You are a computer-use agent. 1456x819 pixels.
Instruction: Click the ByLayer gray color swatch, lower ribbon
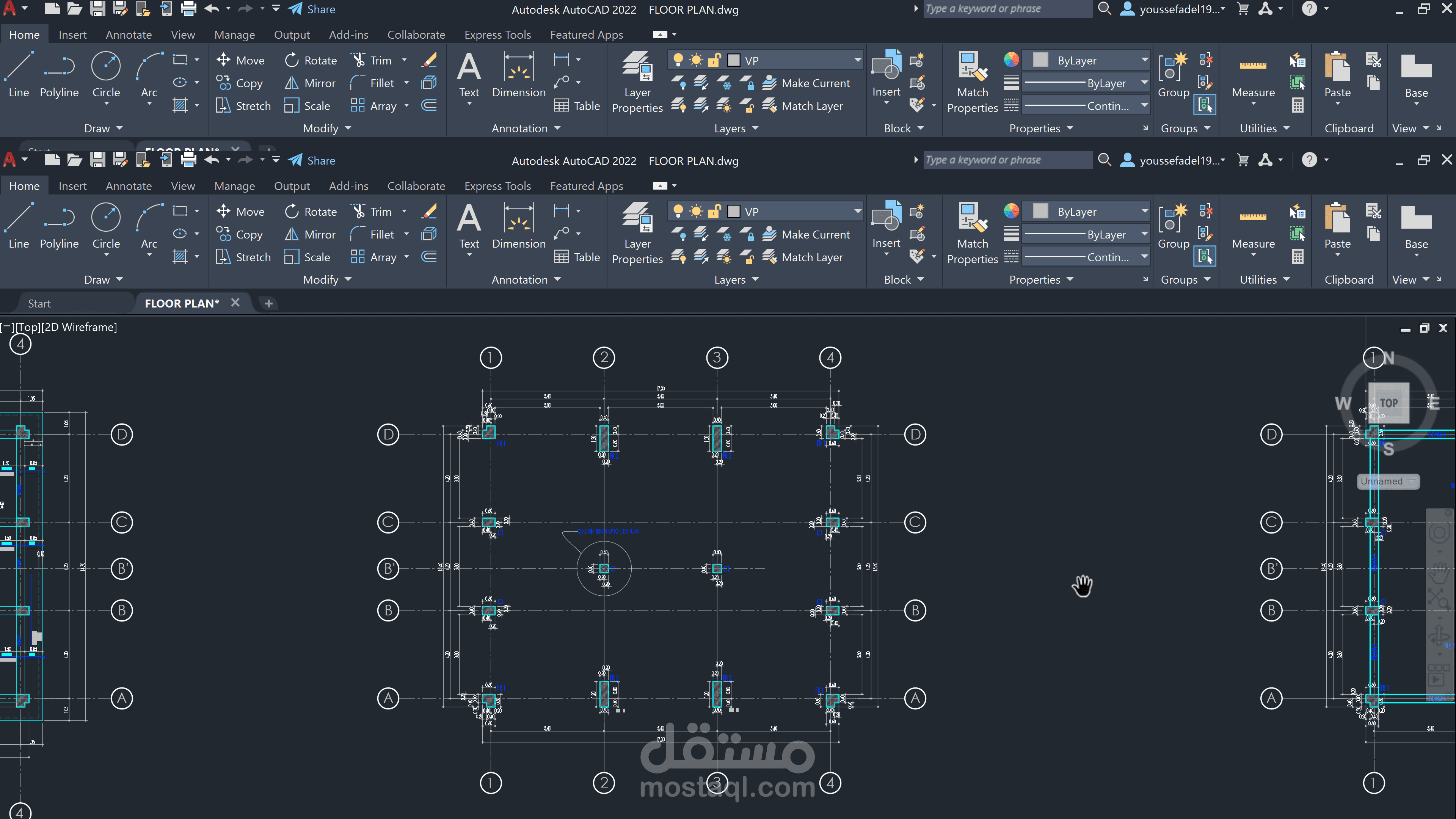pyautogui.click(x=1040, y=212)
